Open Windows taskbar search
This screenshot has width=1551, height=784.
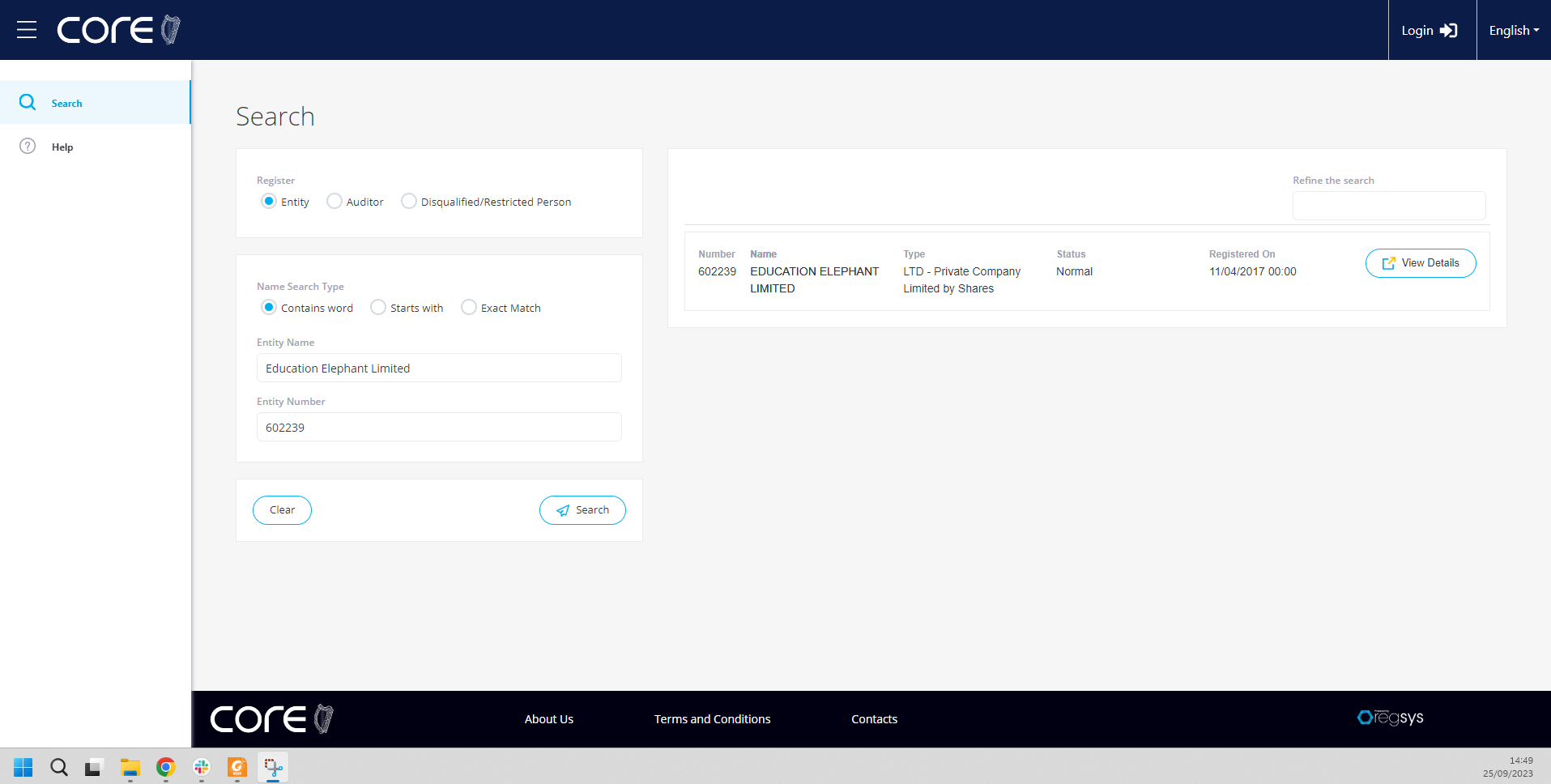coord(59,767)
